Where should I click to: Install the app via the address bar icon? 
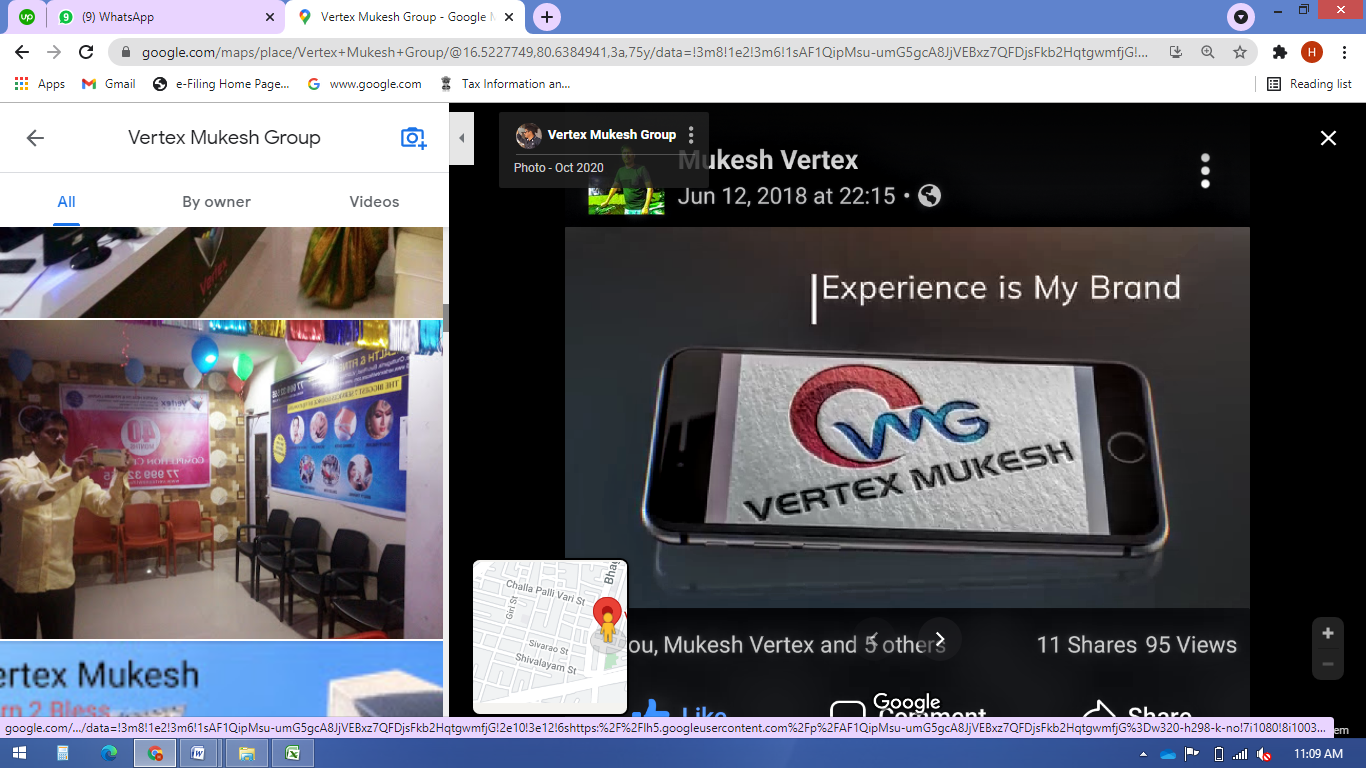coord(1176,52)
